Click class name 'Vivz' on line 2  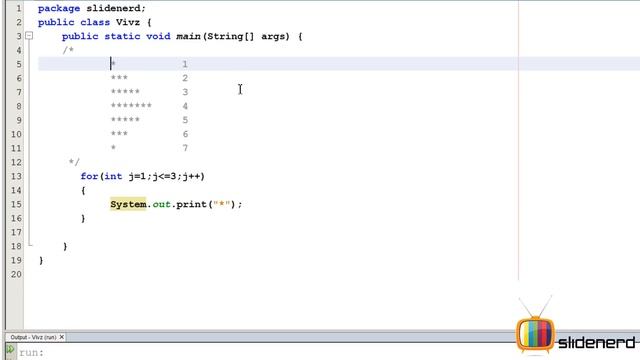click(128, 22)
